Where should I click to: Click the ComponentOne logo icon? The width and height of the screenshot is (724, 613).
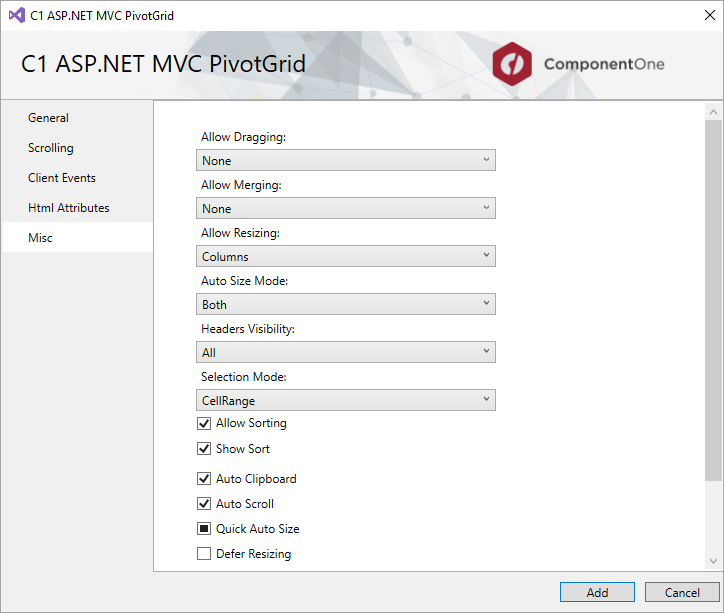coord(512,64)
